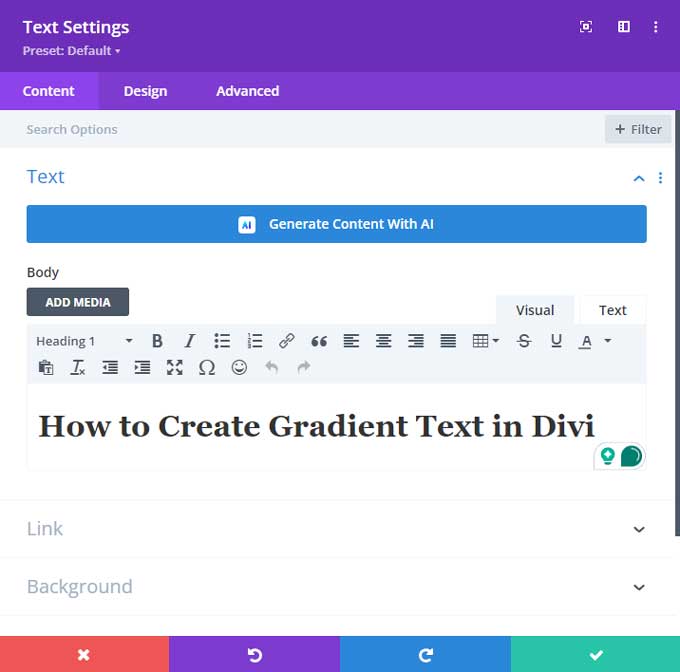Open the emoticons picker
This screenshot has width=680, height=672.
coord(239,368)
